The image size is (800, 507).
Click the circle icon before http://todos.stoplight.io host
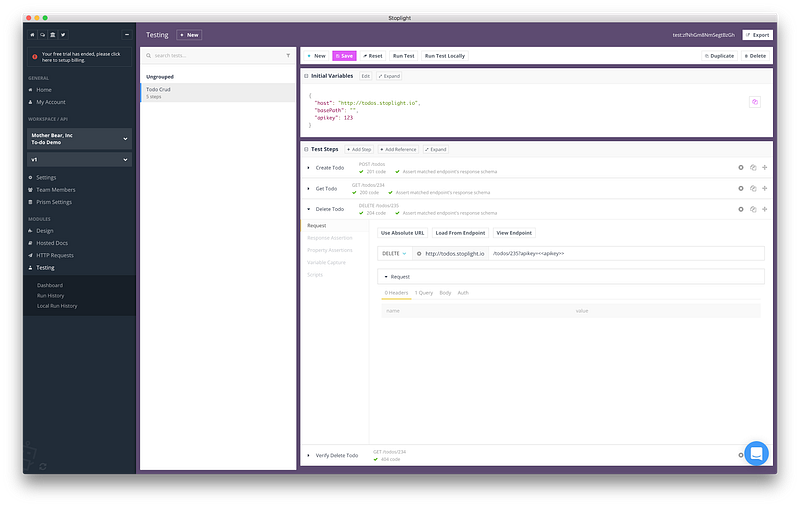[419, 254]
